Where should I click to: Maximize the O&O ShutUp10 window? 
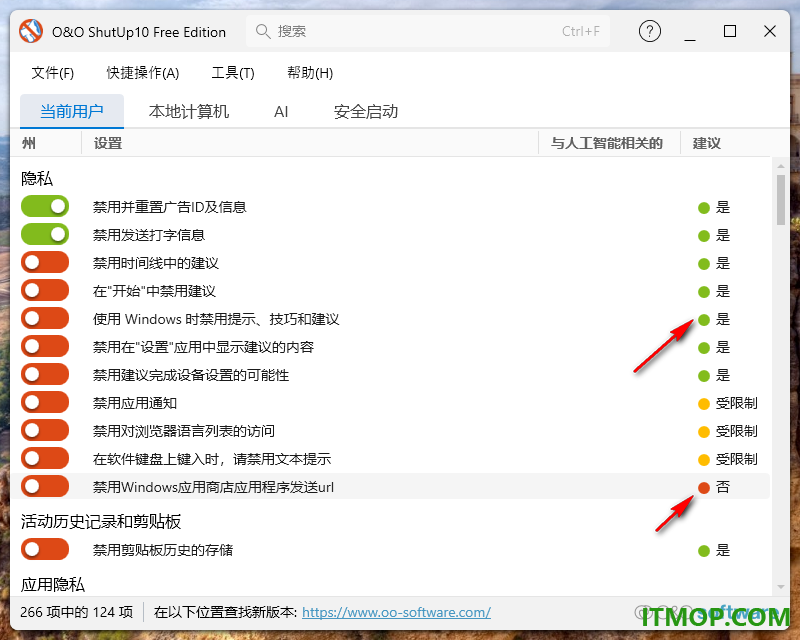730,32
